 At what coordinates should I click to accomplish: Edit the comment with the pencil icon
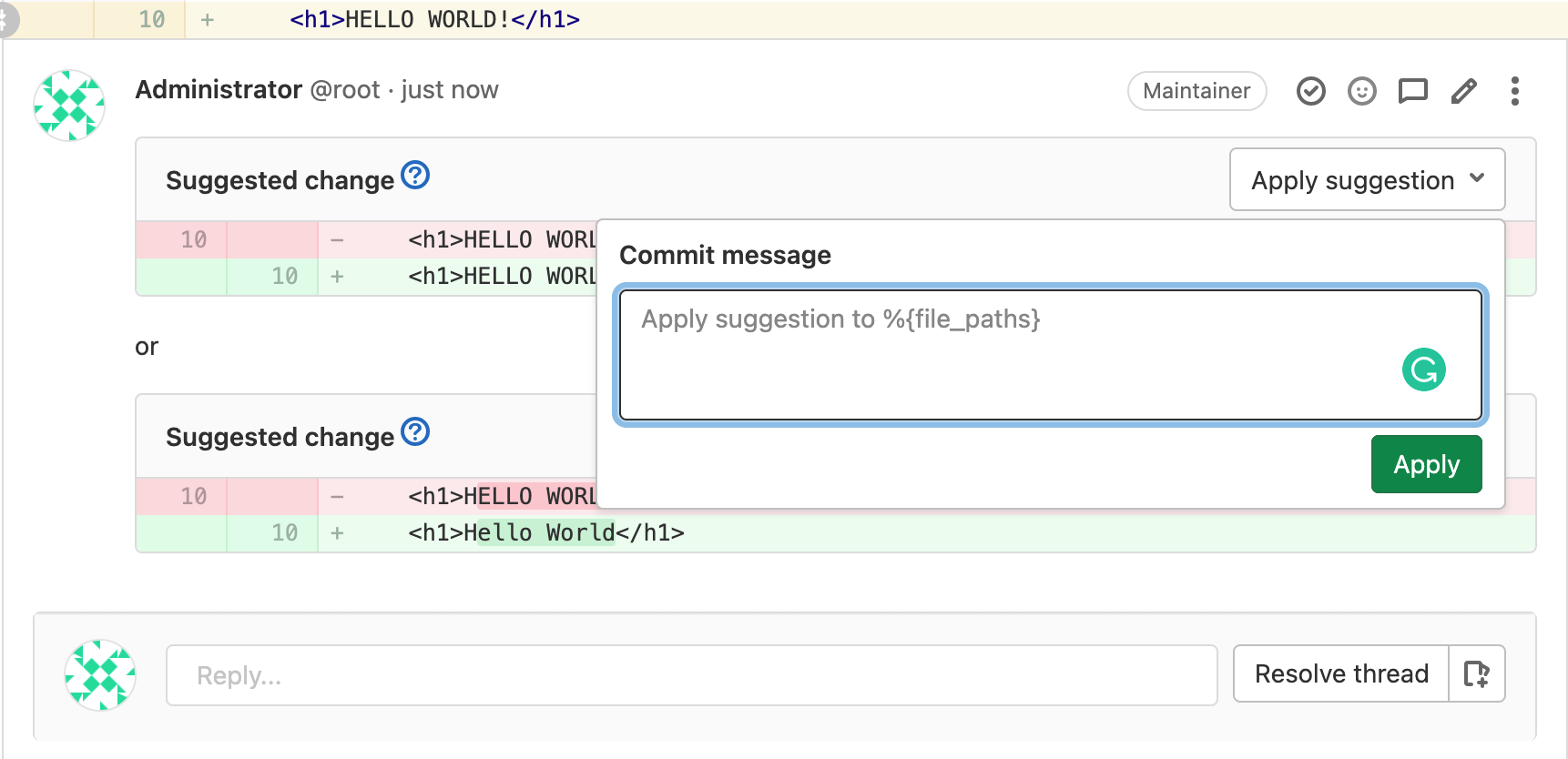[x=1463, y=91]
